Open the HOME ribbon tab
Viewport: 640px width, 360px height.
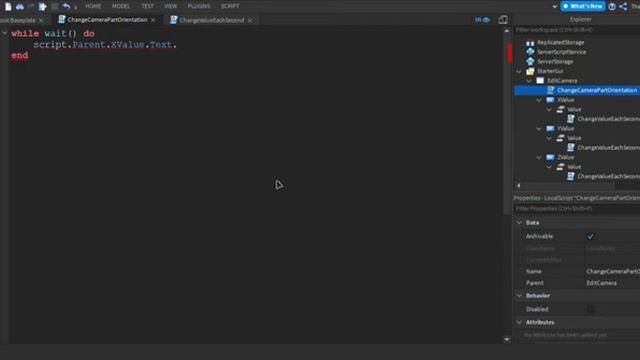93,6
